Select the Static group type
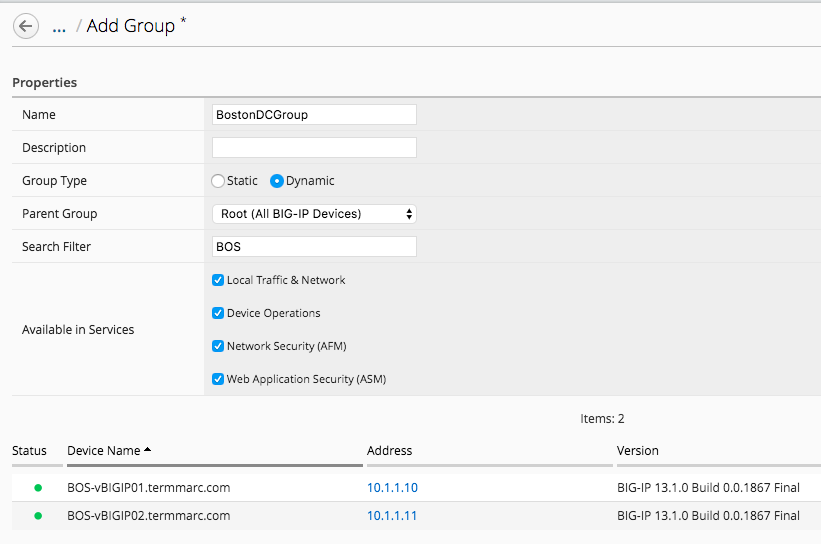The height and width of the screenshot is (544, 821). 218,181
